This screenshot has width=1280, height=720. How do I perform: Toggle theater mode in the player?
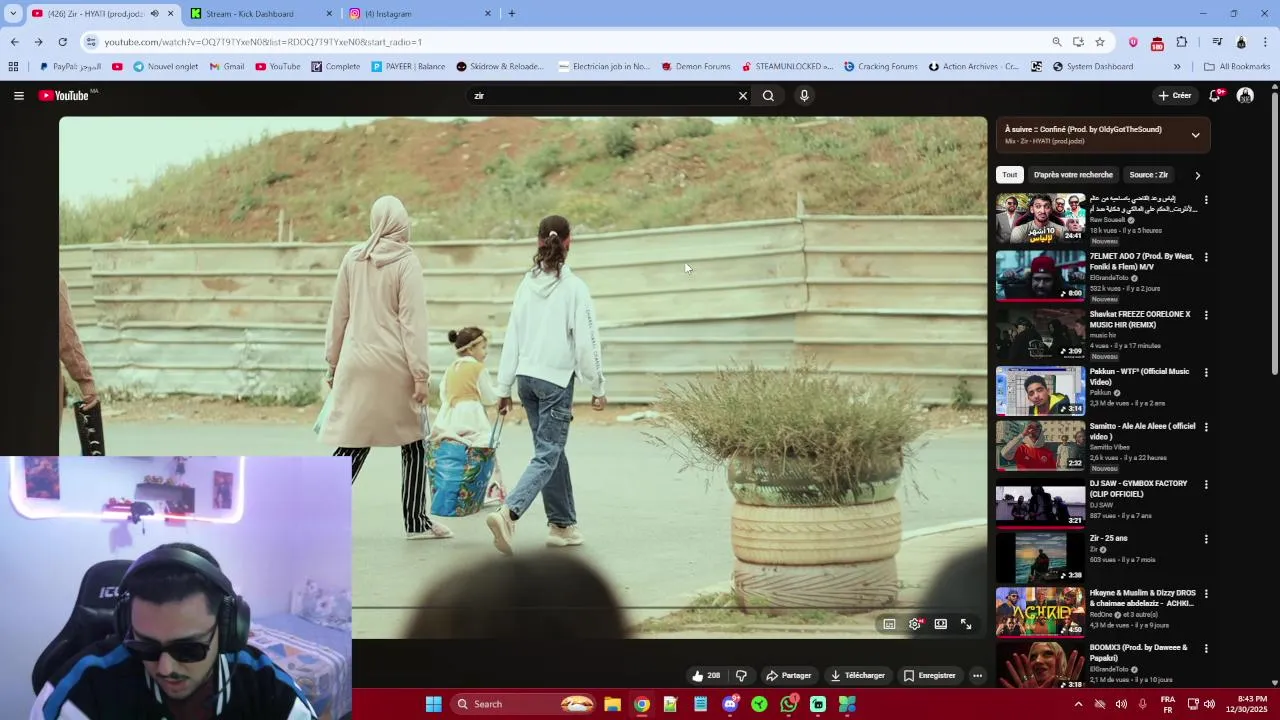[941, 624]
